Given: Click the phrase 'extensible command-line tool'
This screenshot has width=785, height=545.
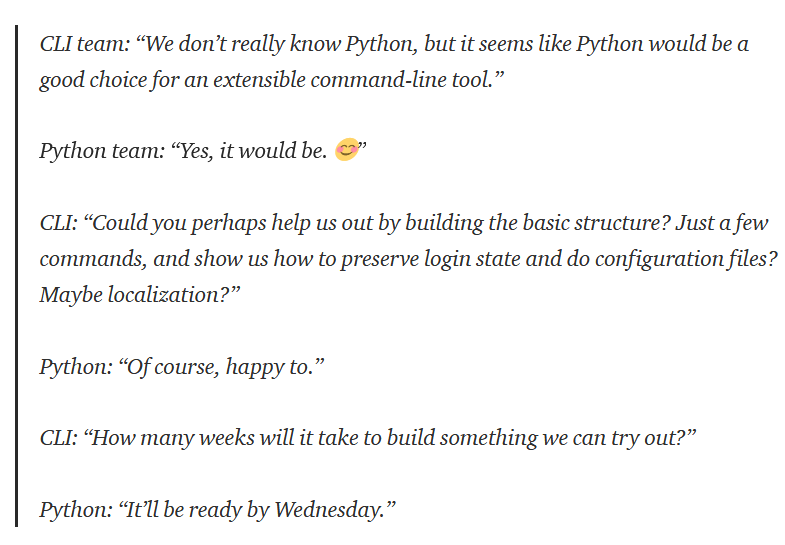Looking at the screenshot, I should coord(353,80).
